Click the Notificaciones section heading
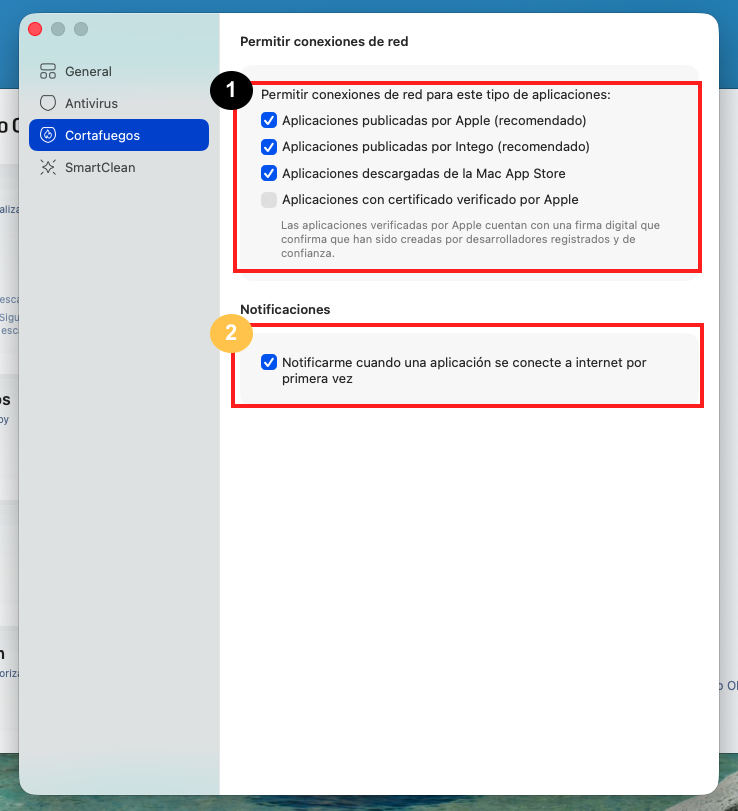The height and width of the screenshot is (811, 738). pos(285,309)
